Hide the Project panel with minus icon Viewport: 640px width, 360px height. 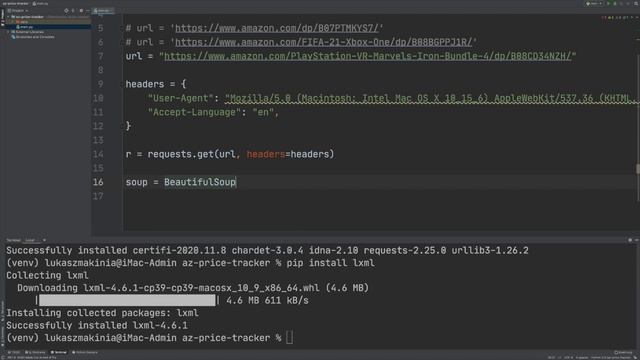[88, 11]
